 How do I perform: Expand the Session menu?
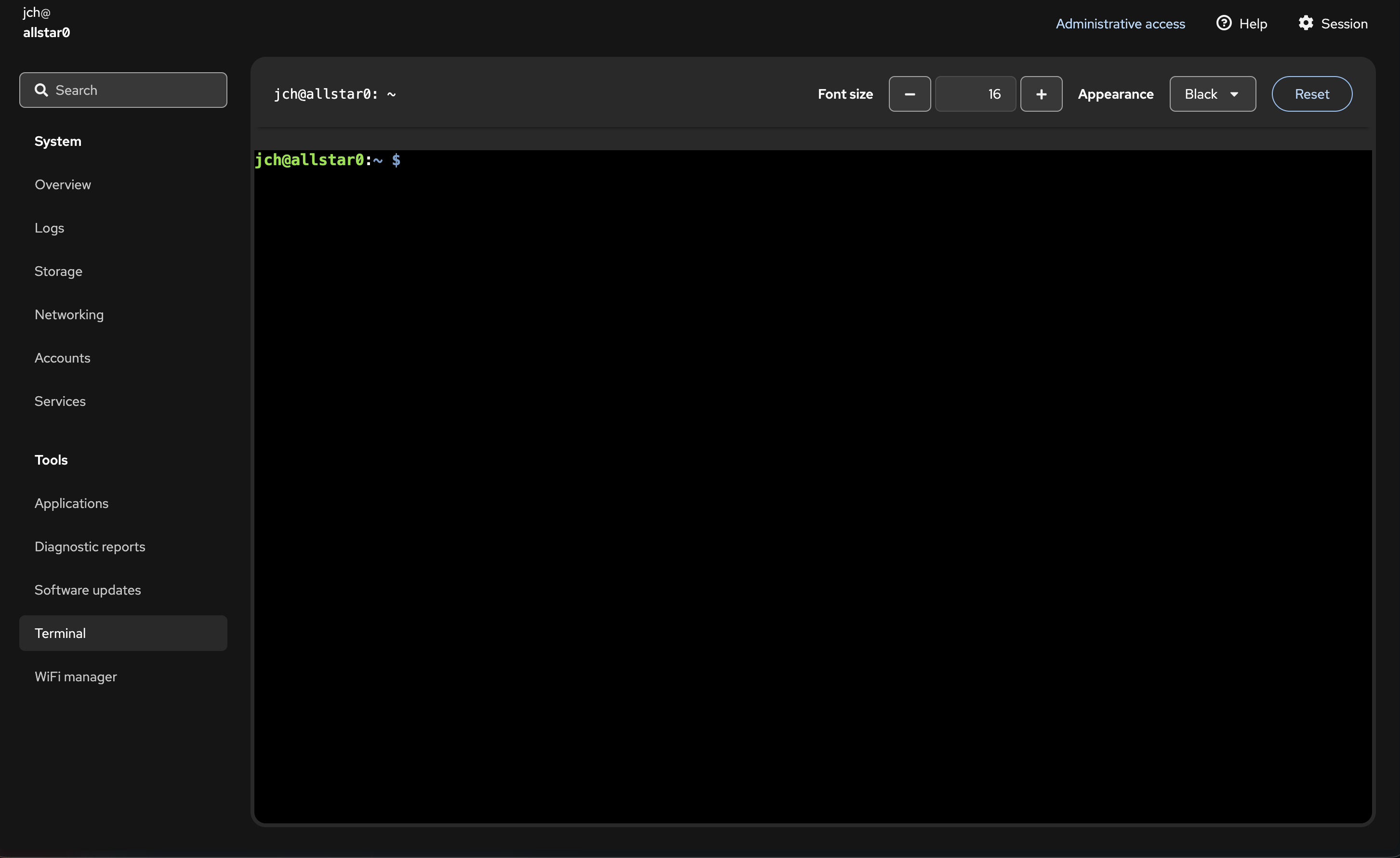click(x=1334, y=23)
